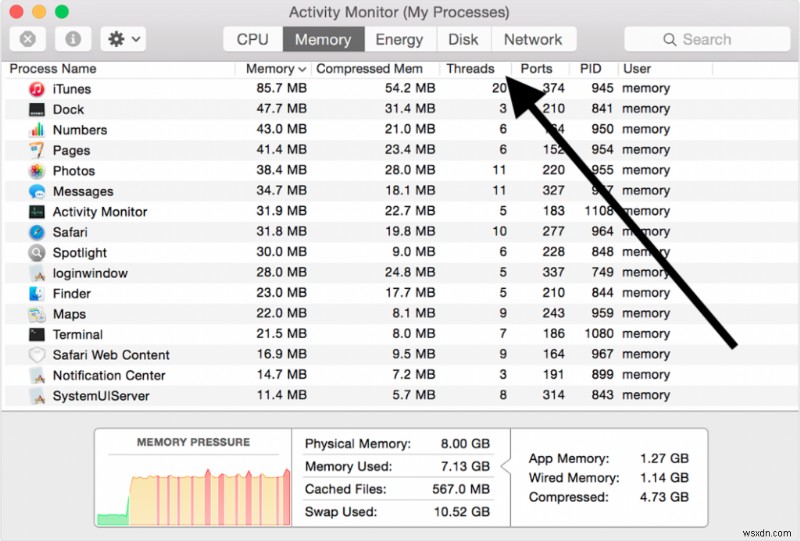
Task: Click the Safari compass icon
Action: 37,232
